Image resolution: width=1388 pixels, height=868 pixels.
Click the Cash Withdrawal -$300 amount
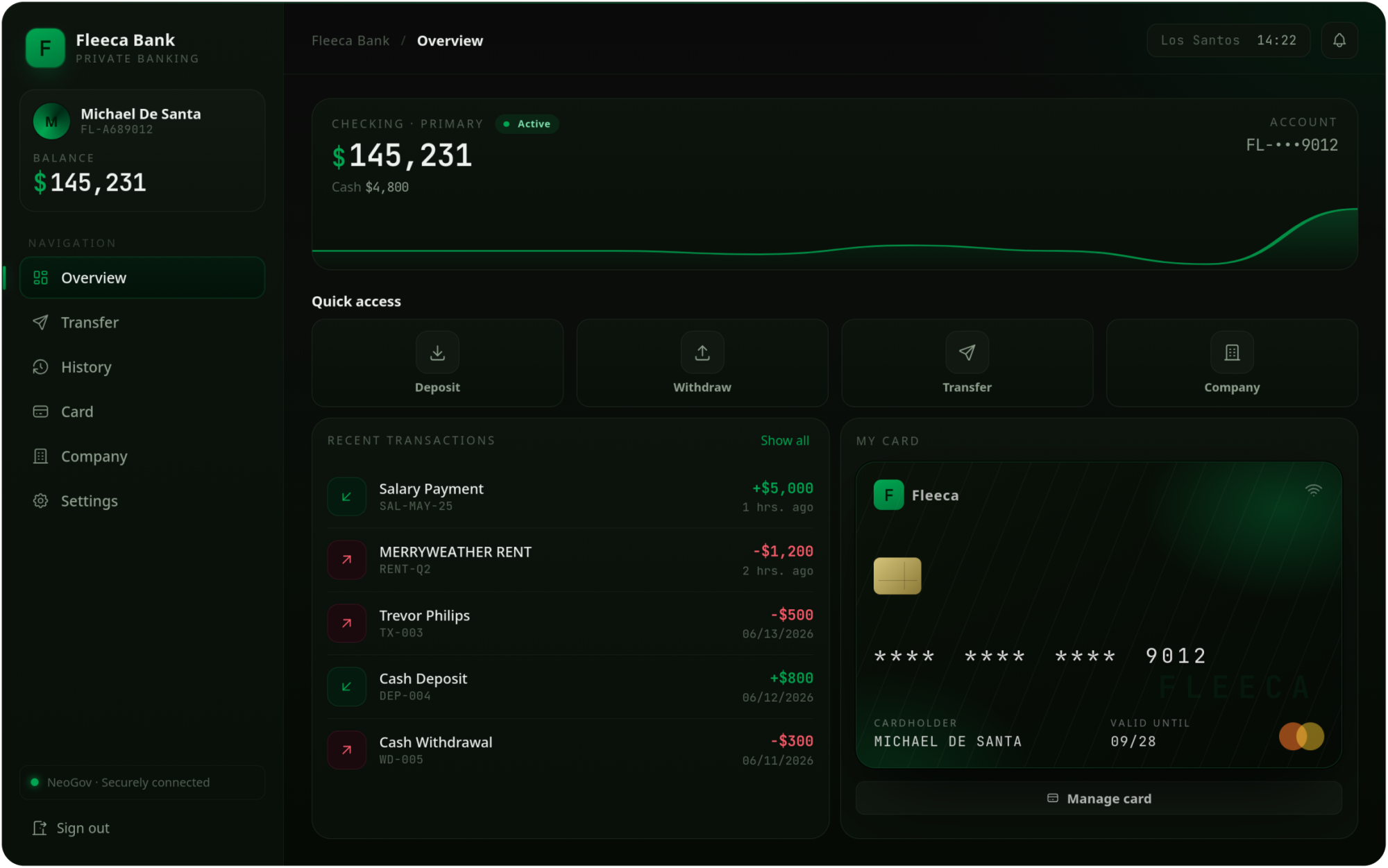click(791, 741)
